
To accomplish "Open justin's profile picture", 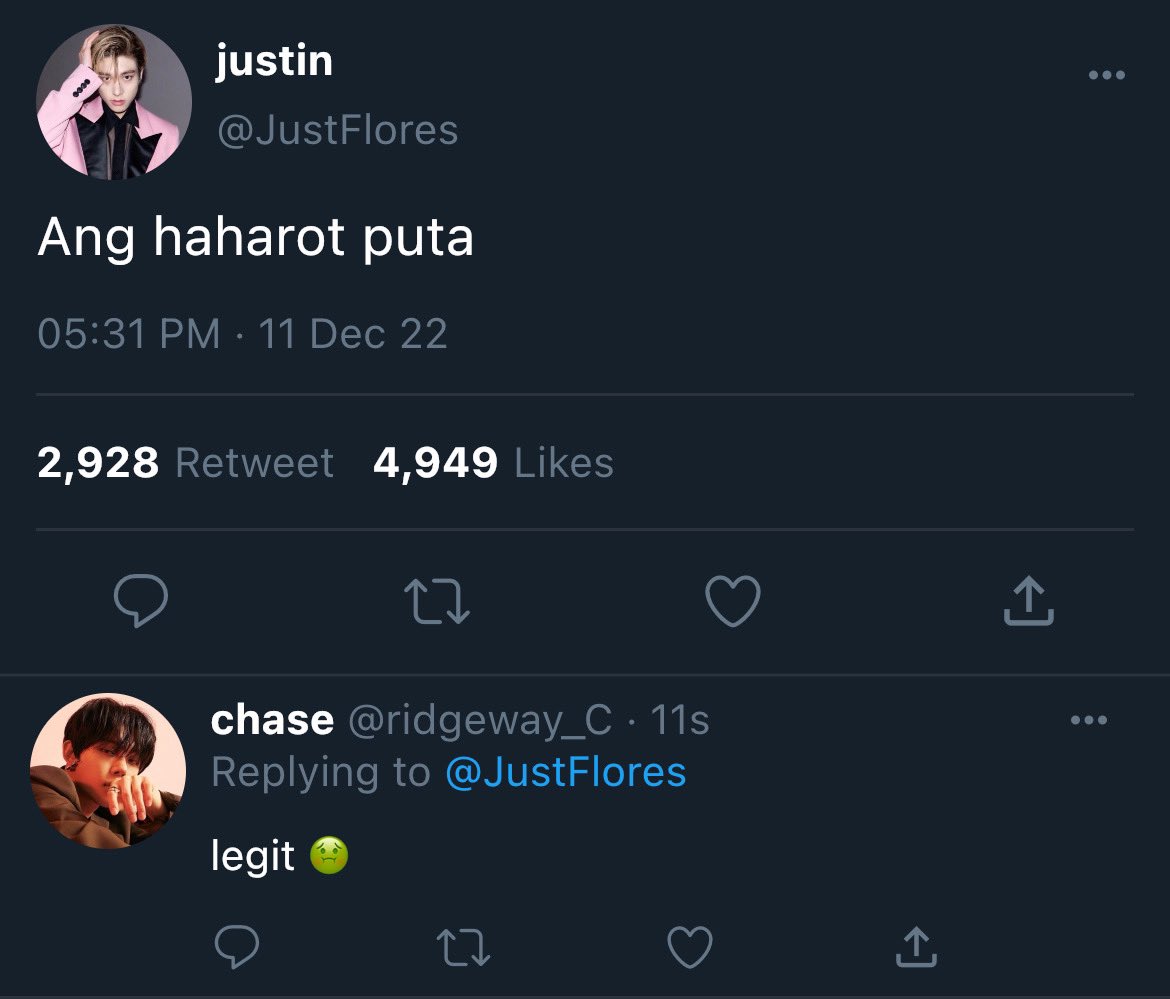I will pos(114,101).
